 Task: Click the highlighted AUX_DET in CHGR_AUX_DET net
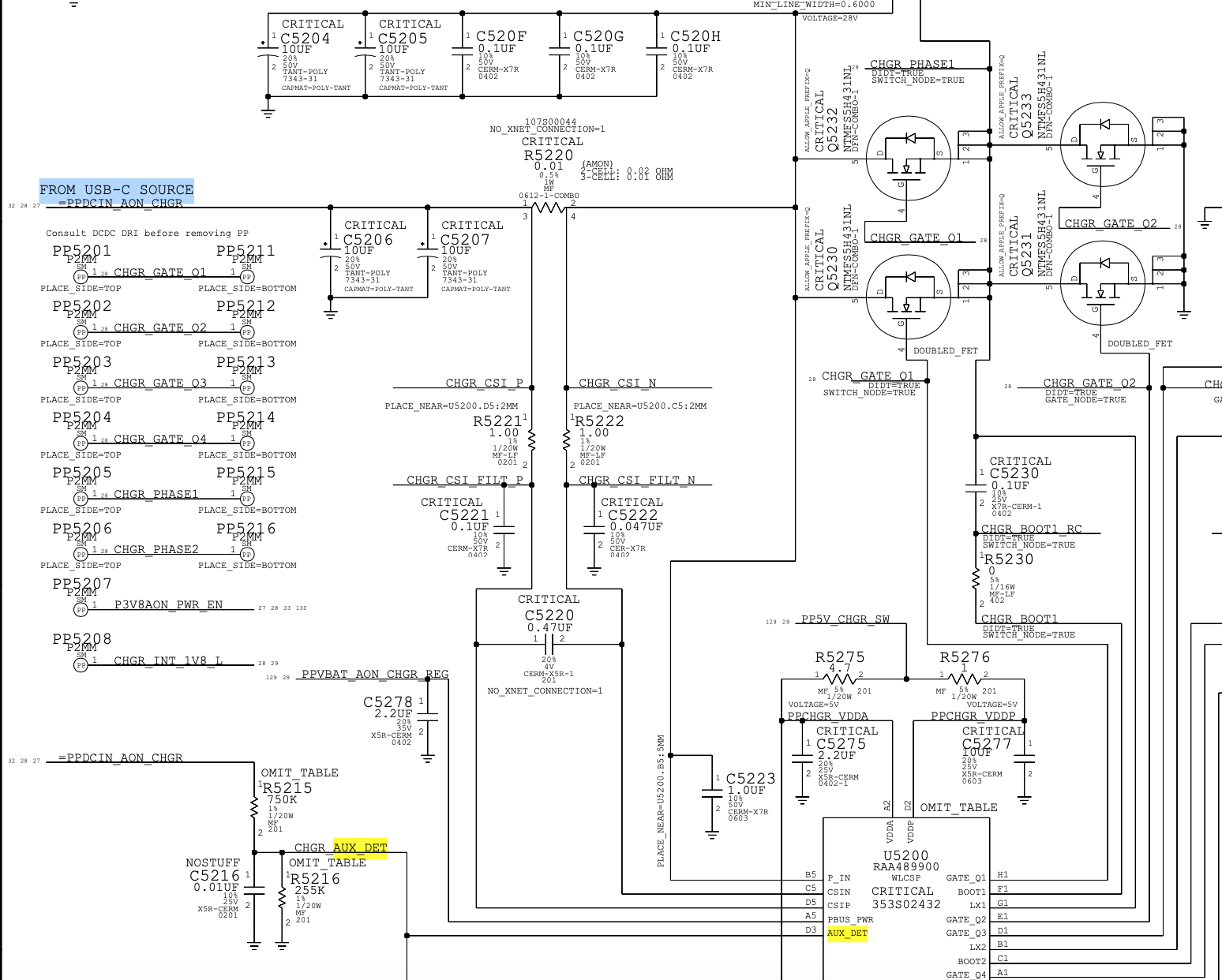tap(360, 847)
